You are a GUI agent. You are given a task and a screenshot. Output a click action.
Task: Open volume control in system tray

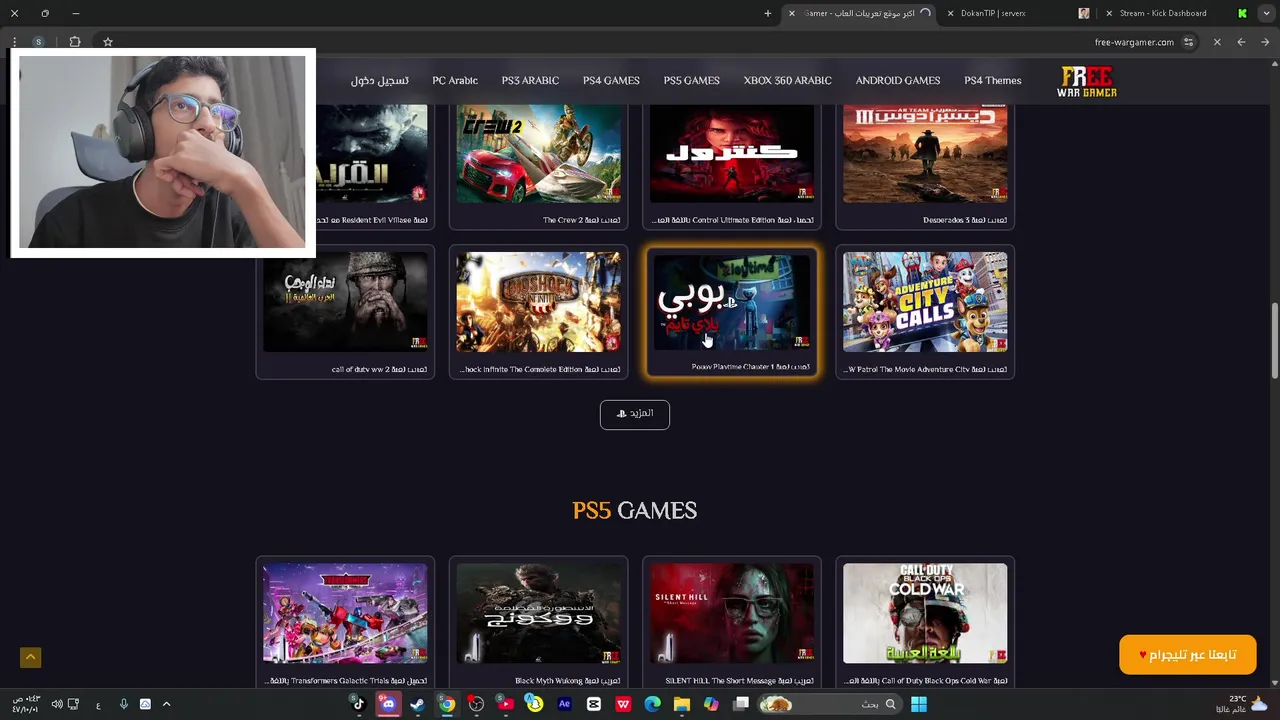(x=57, y=704)
